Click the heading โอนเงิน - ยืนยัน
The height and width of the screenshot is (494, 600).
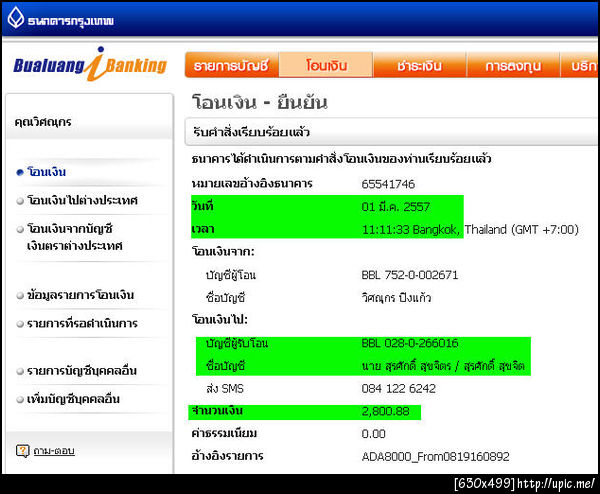[x=260, y=102]
